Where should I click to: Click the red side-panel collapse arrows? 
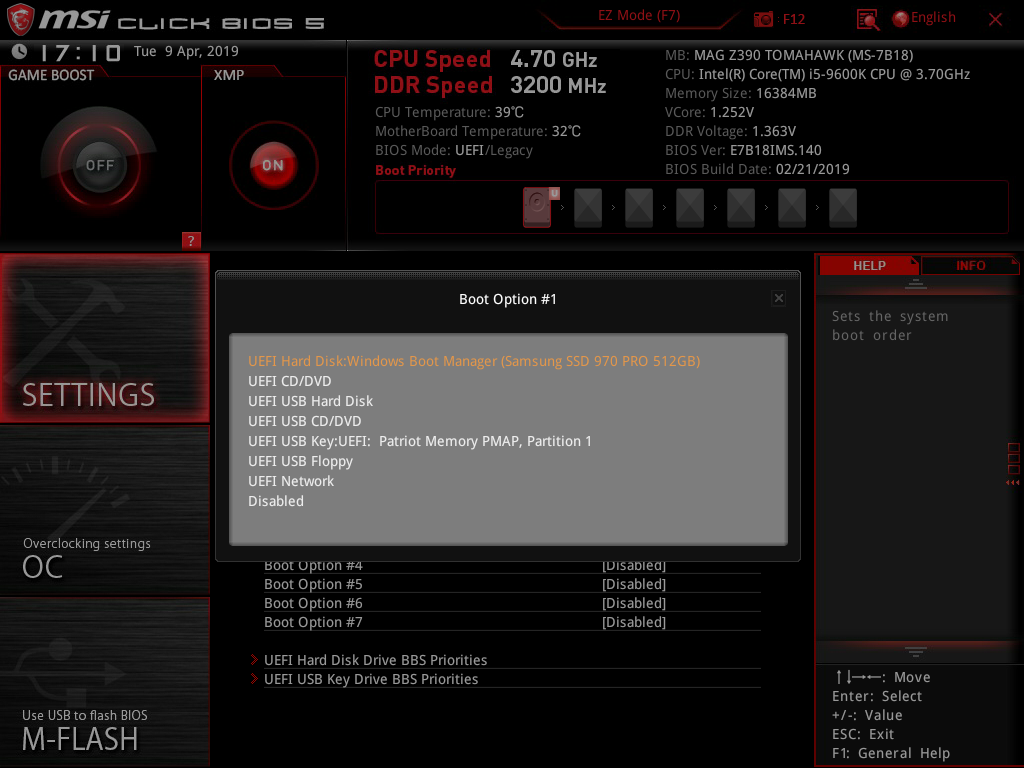(x=1013, y=483)
